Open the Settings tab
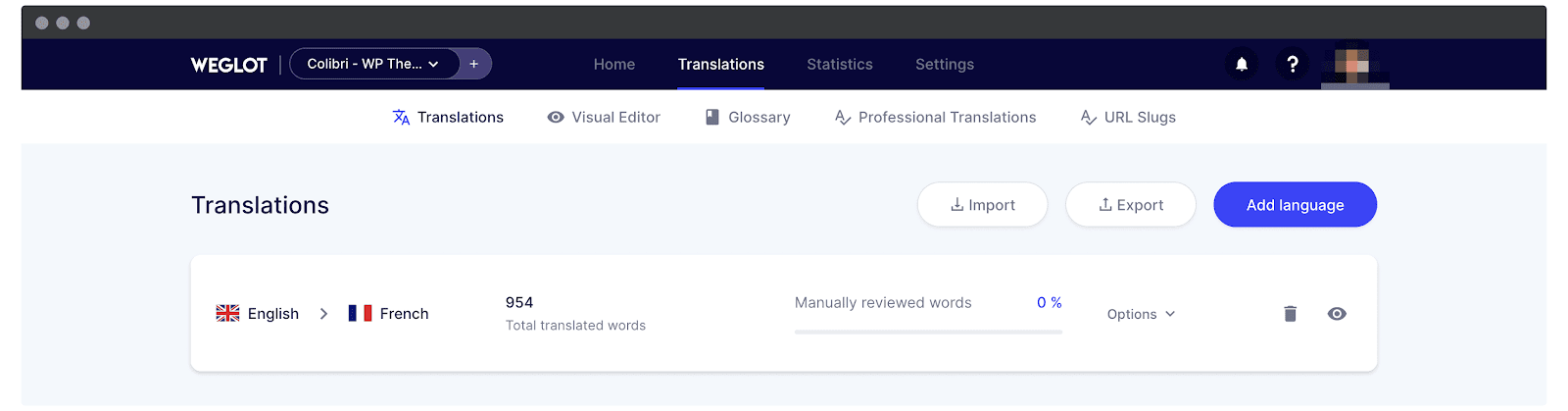The image size is (1568, 411). pyautogui.click(x=945, y=64)
